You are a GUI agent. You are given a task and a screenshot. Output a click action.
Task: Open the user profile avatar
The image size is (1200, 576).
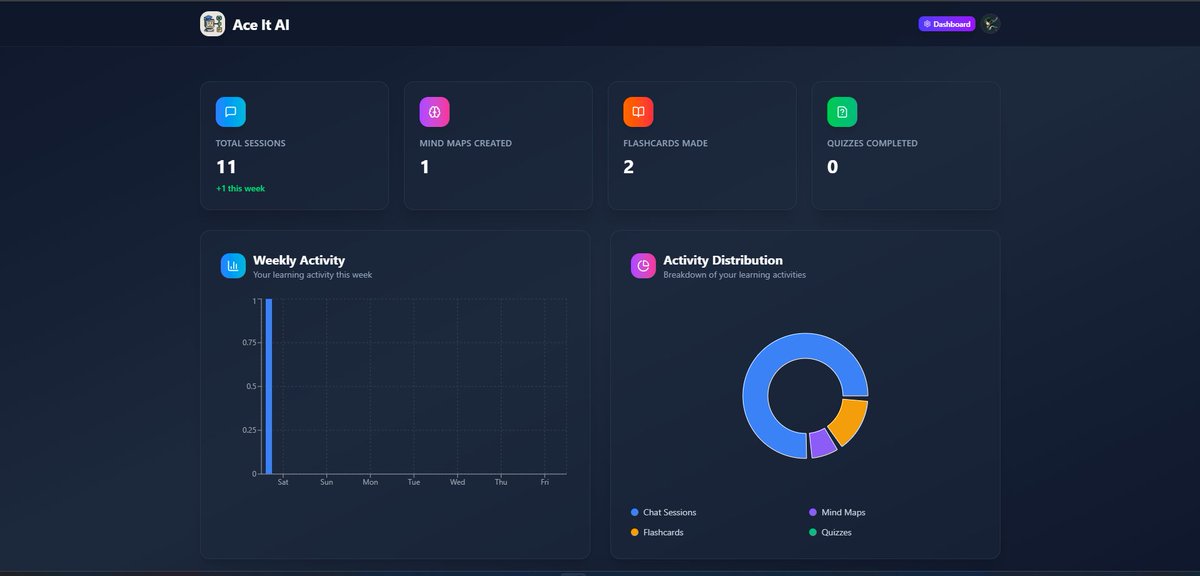coord(991,24)
